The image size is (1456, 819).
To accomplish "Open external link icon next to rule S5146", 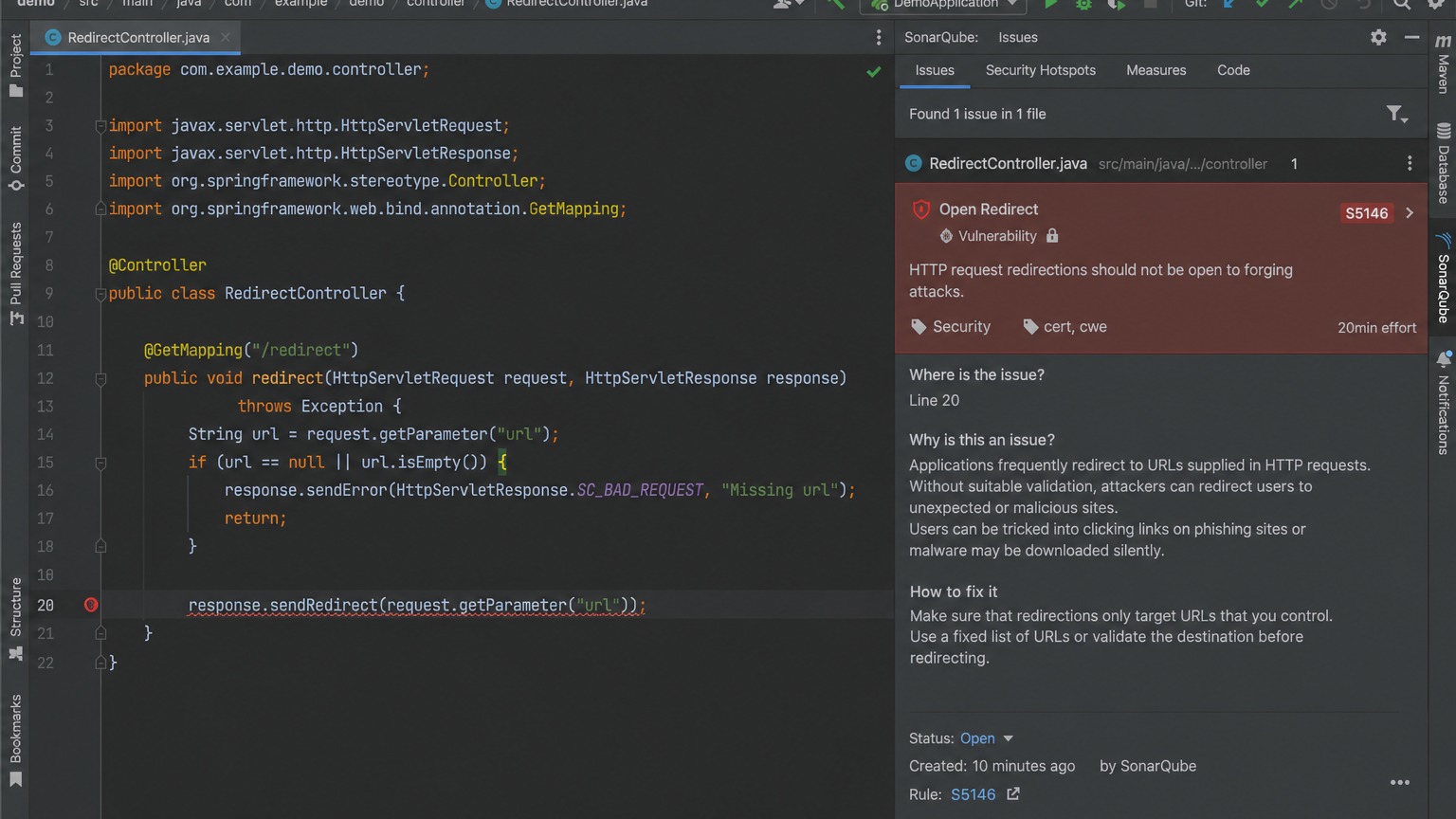I will [1013, 793].
